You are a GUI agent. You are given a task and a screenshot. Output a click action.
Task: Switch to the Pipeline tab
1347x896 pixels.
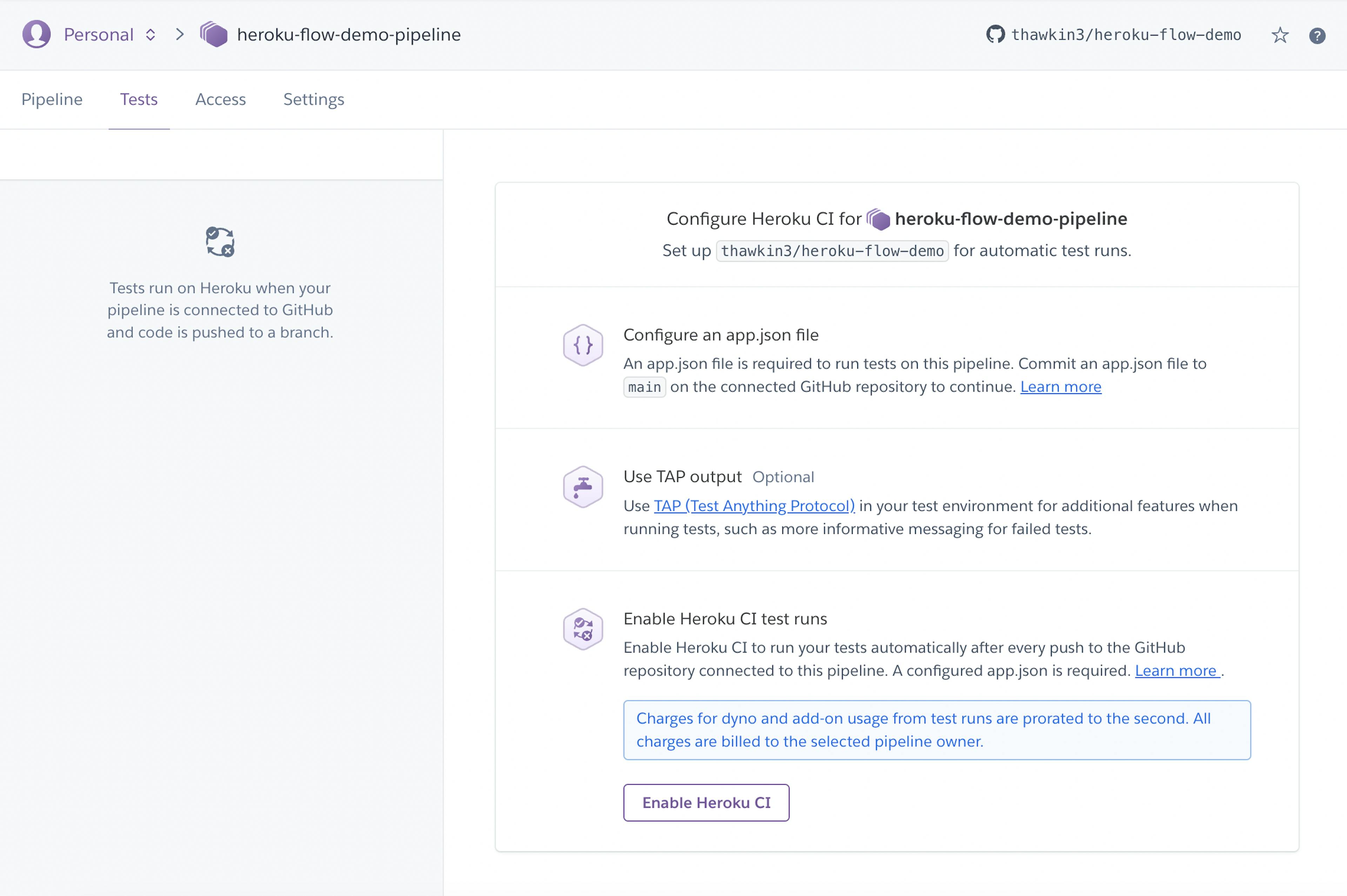tap(52, 99)
